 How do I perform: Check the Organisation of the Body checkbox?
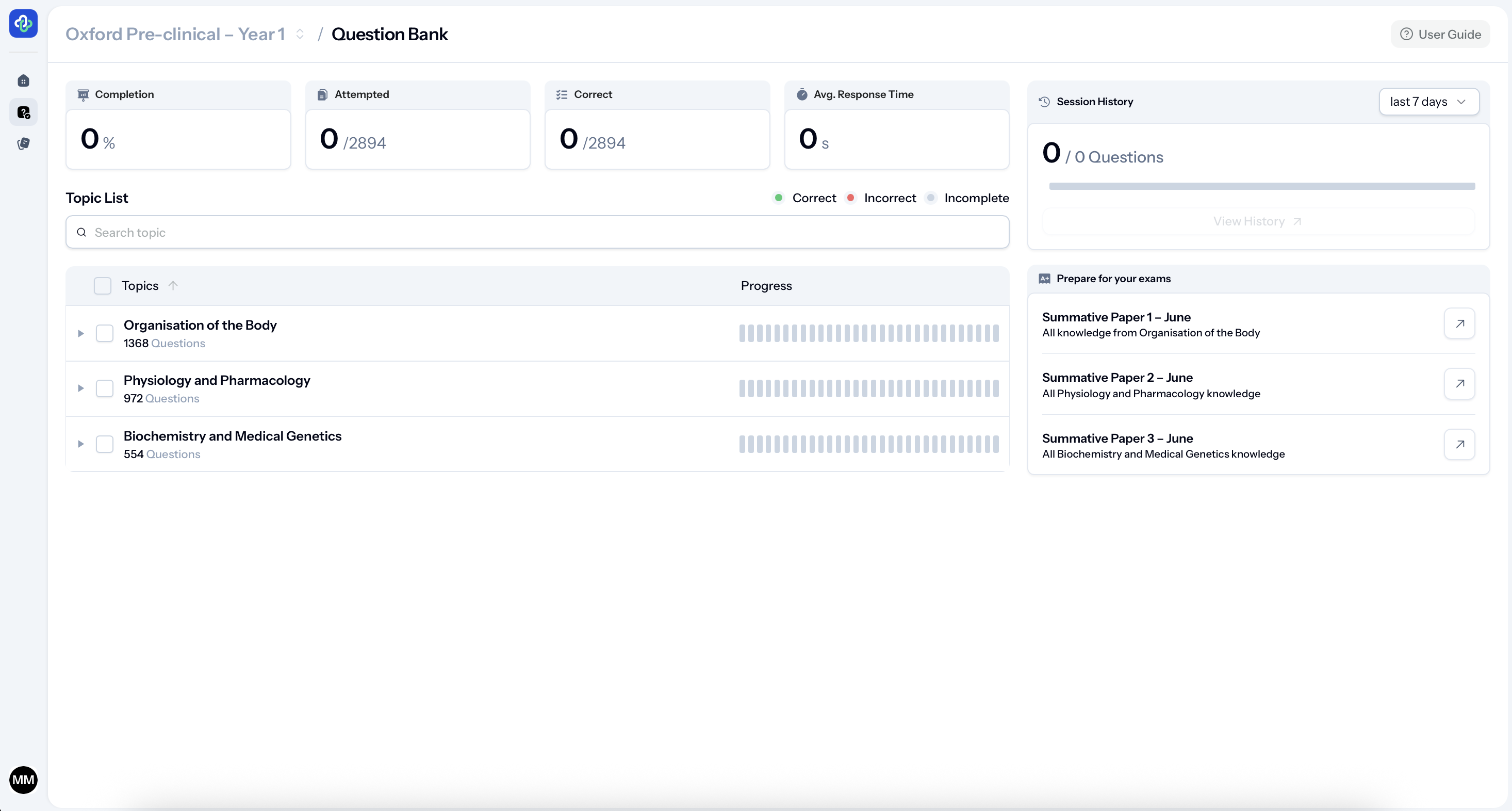[105, 333]
